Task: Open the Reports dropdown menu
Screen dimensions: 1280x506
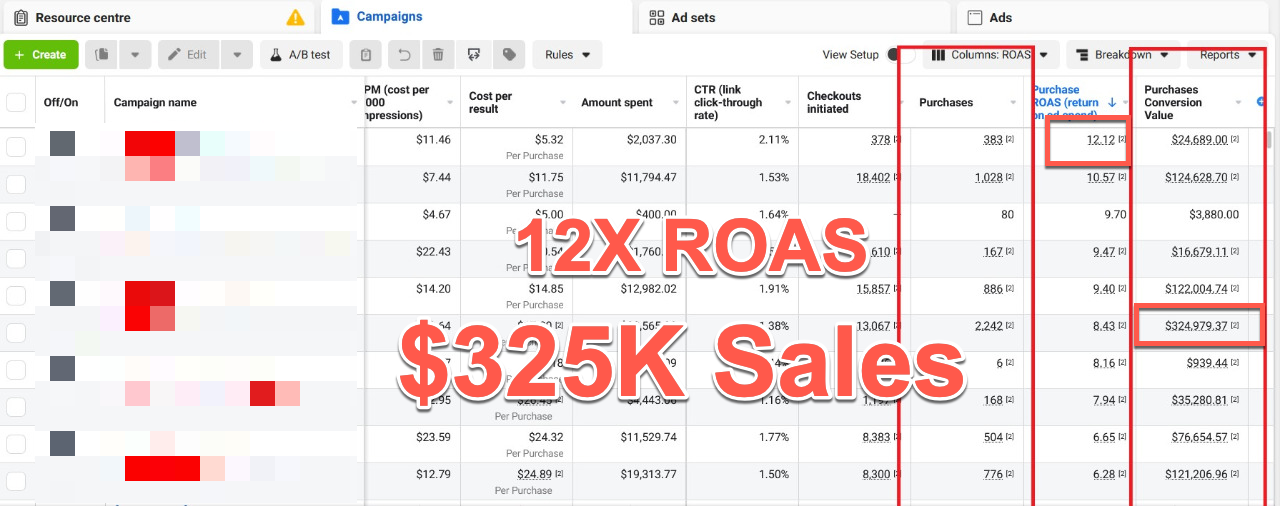Action: [1227, 55]
